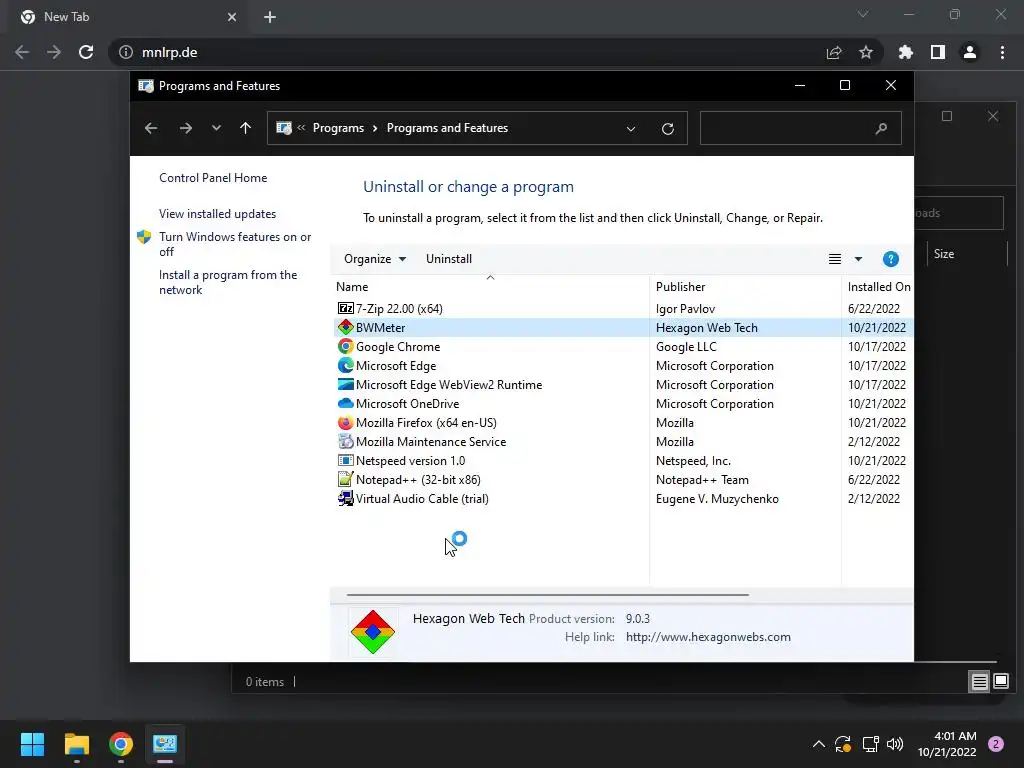Click the change view list icon
1024x768 pixels.
pyautogui.click(x=835, y=259)
